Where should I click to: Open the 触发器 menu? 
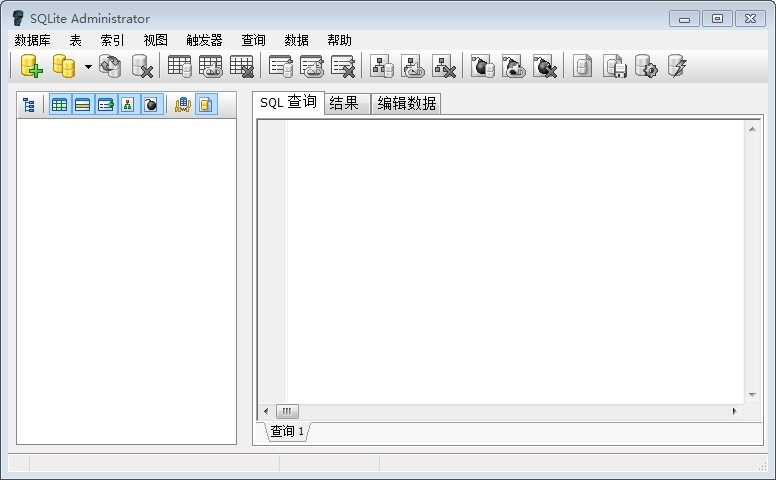204,40
